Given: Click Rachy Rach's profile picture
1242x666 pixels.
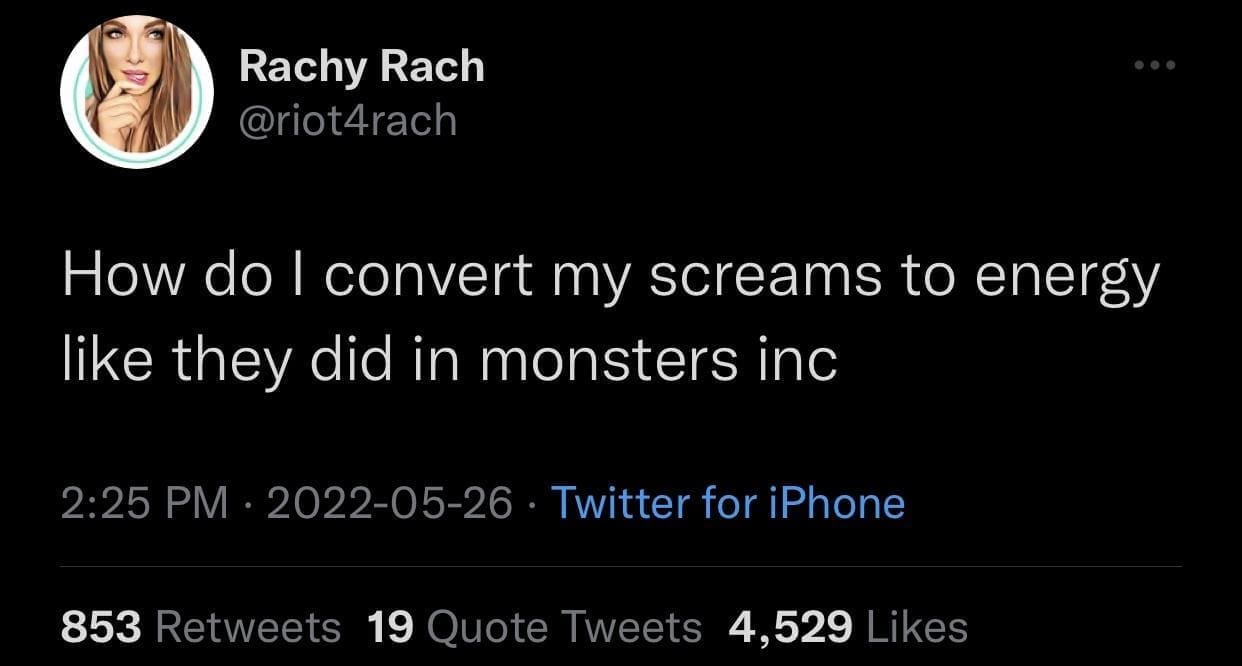Looking at the screenshot, I should [x=137, y=92].
